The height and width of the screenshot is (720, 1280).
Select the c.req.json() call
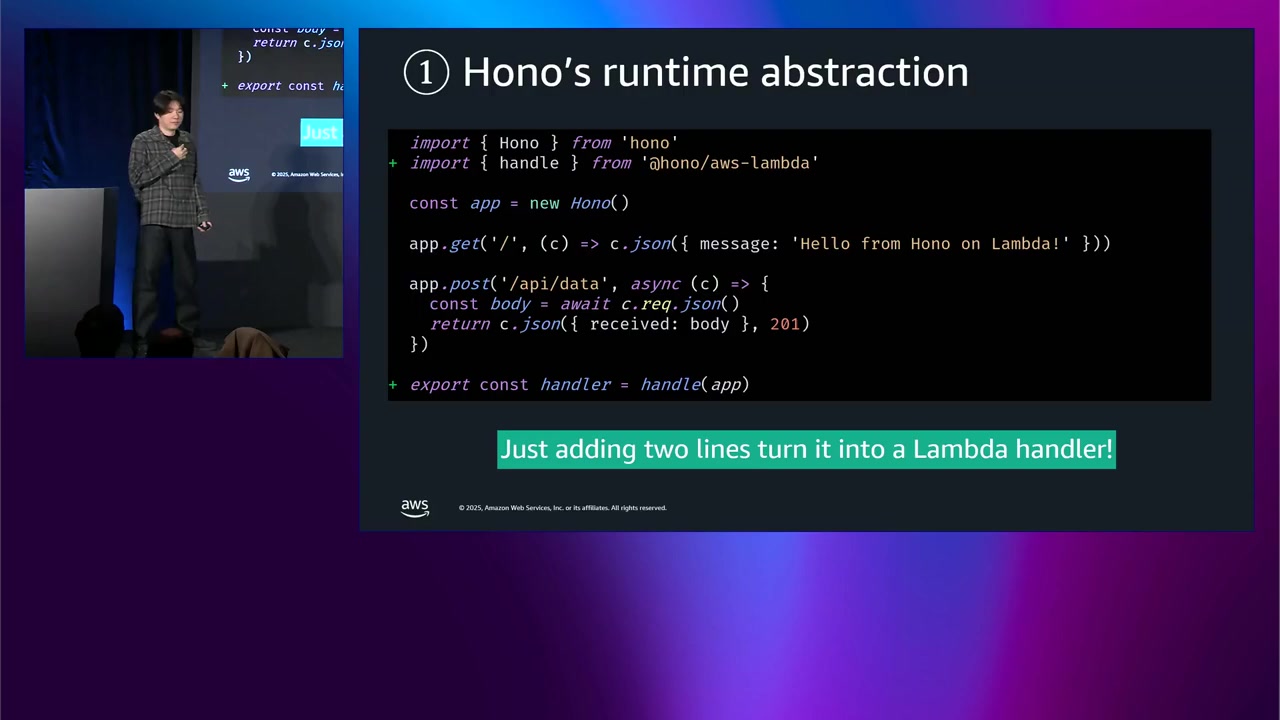click(680, 304)
